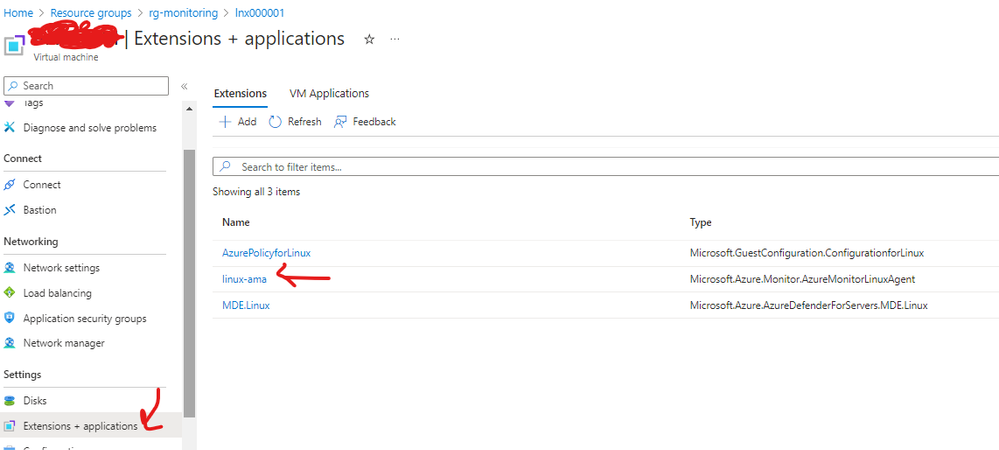Open Network settings
The image size is (999, 450).
61,268
